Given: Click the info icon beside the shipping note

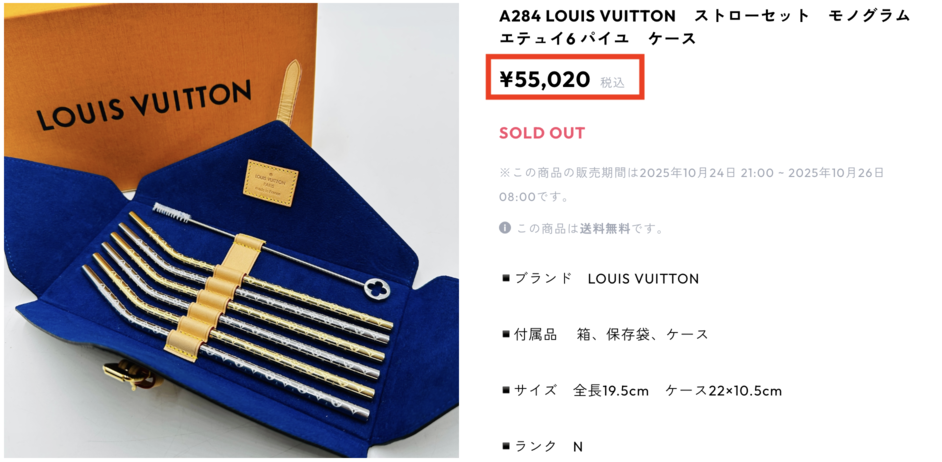Looking at the screenshot, I should [505, 228].
